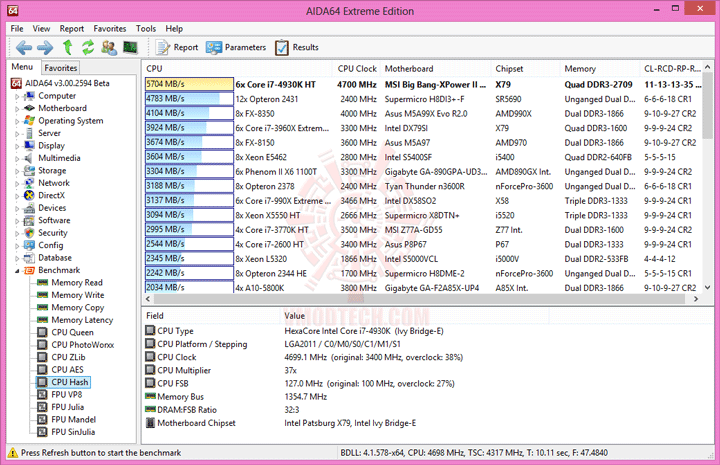Open the monitor graph icon in toolbar
Screen dimensions: 720x465
130,47
